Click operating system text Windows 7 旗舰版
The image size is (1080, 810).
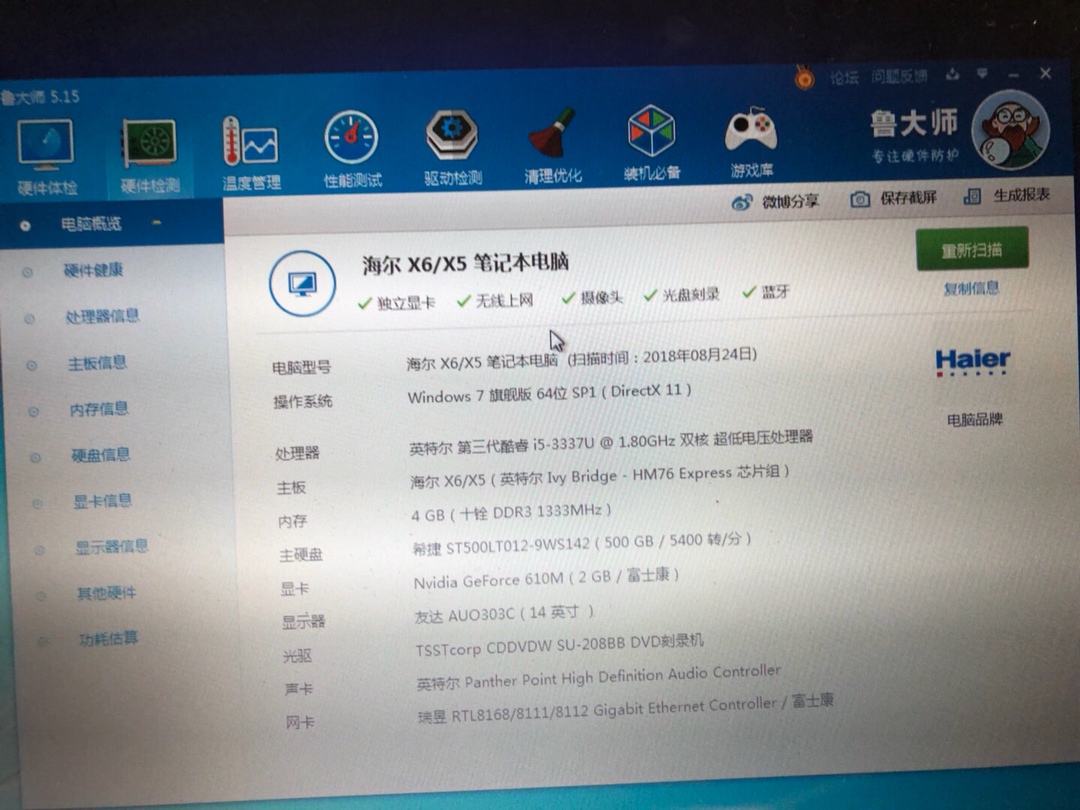click(550, 394)
